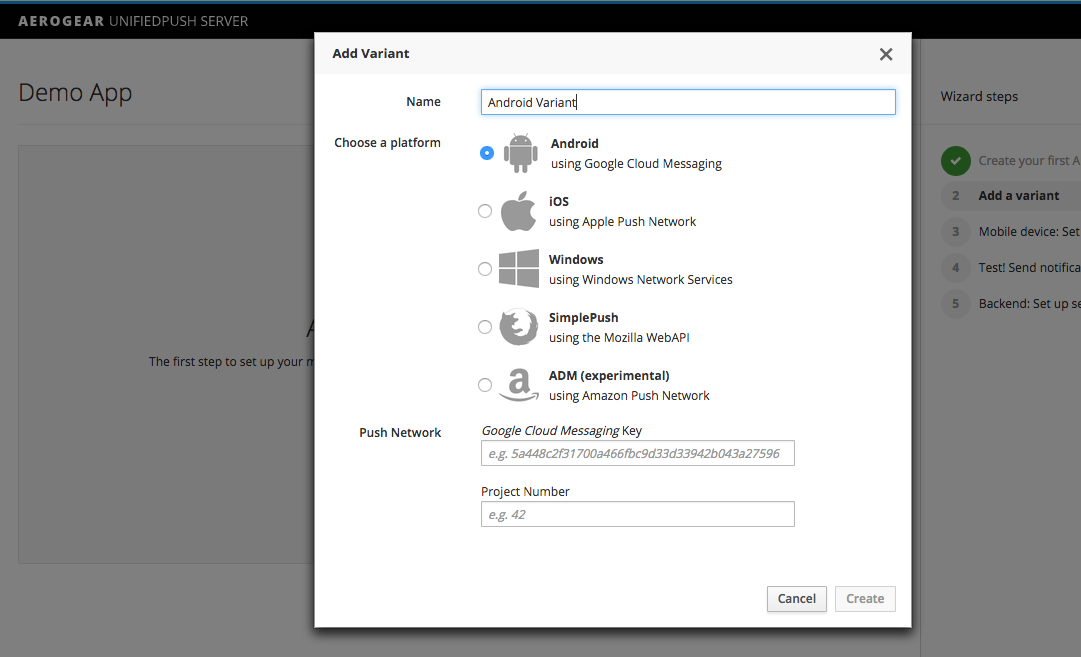Click the Name text field
The image size is (1081, 657).
[687, 101]
